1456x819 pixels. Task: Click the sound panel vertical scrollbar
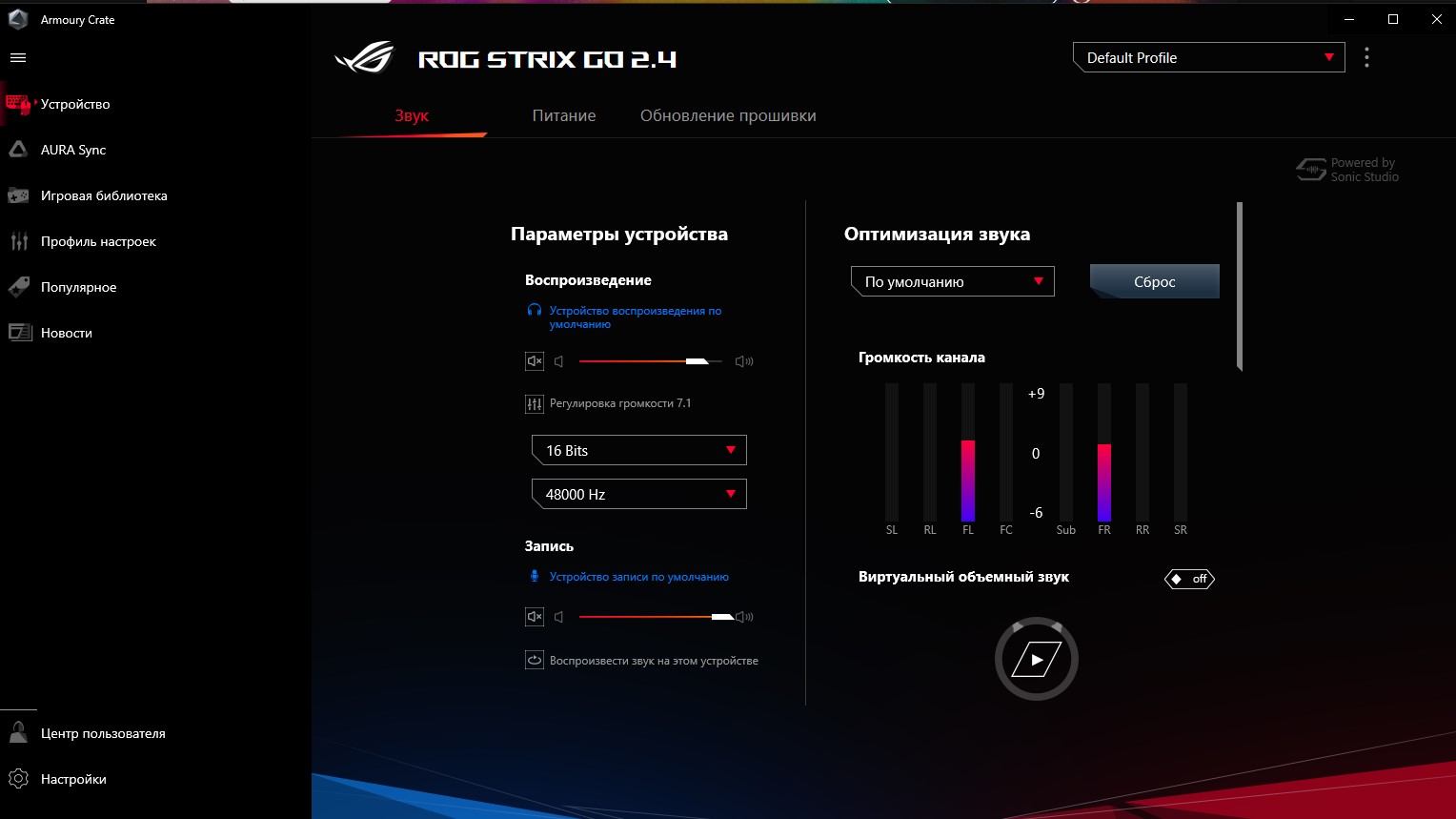(x=1240, y=286)
